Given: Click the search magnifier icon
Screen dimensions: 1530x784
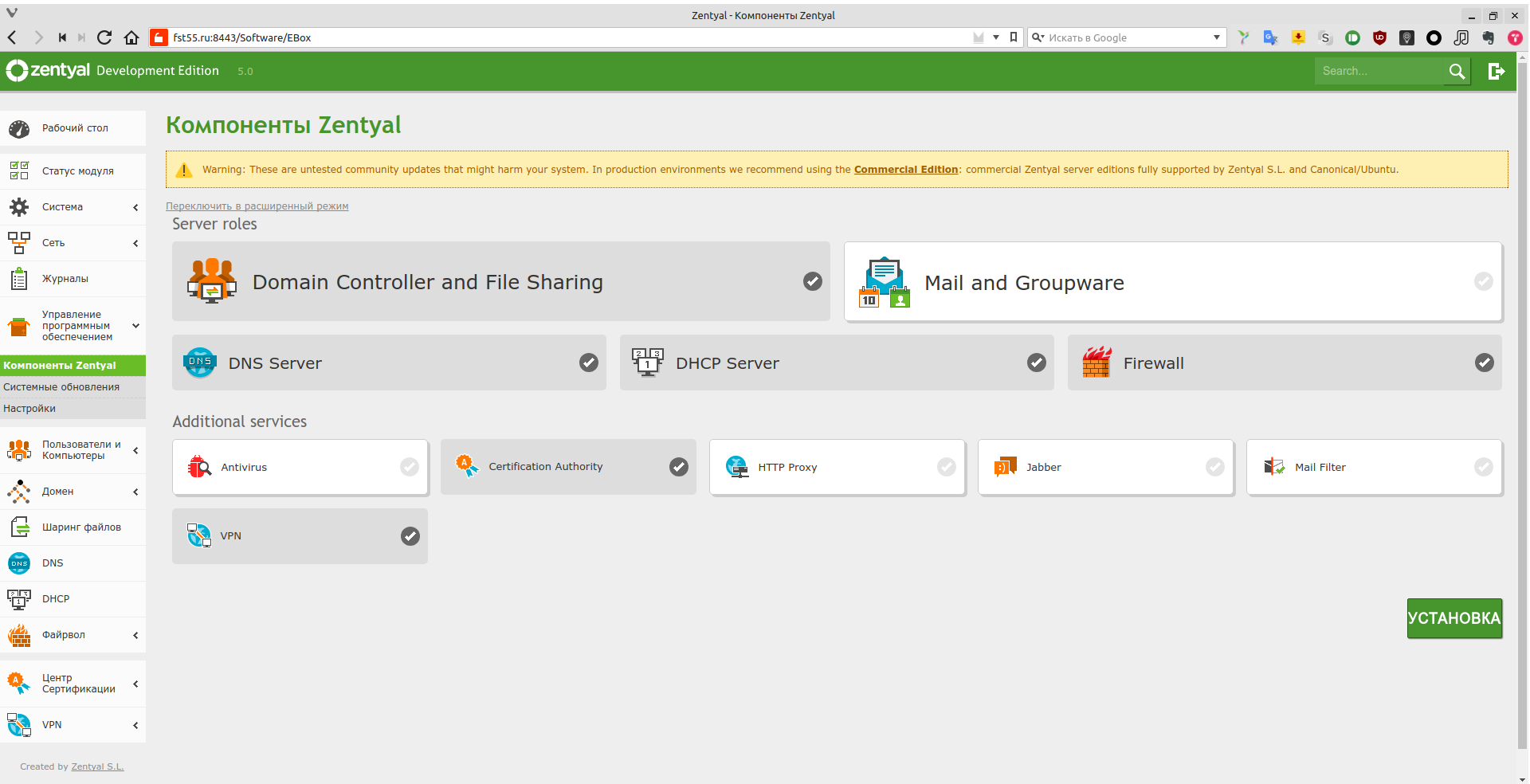Looking at the screenshot, I should click(x=1457, y=72).
